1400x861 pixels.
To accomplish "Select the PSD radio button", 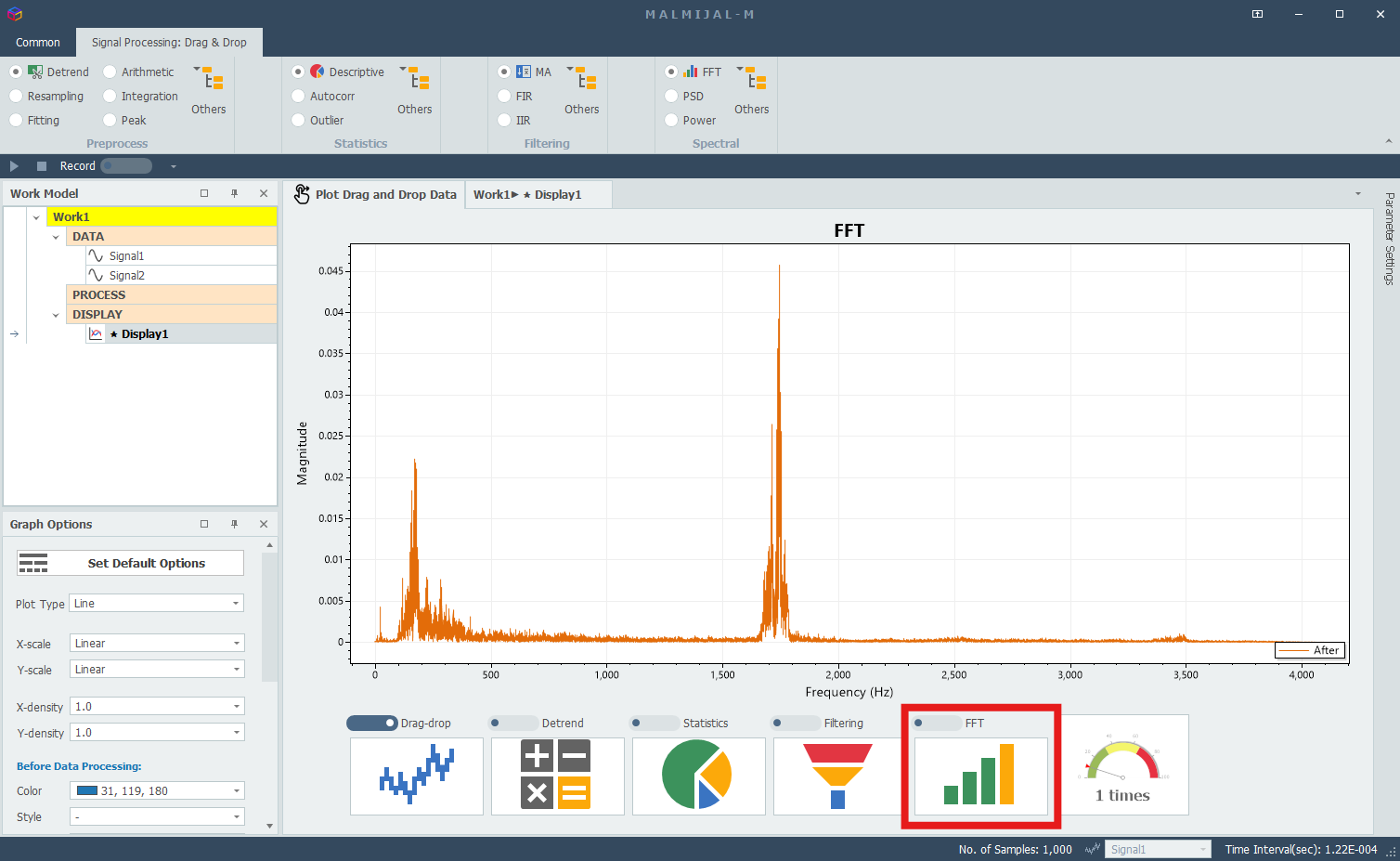I will click(671, 96).
